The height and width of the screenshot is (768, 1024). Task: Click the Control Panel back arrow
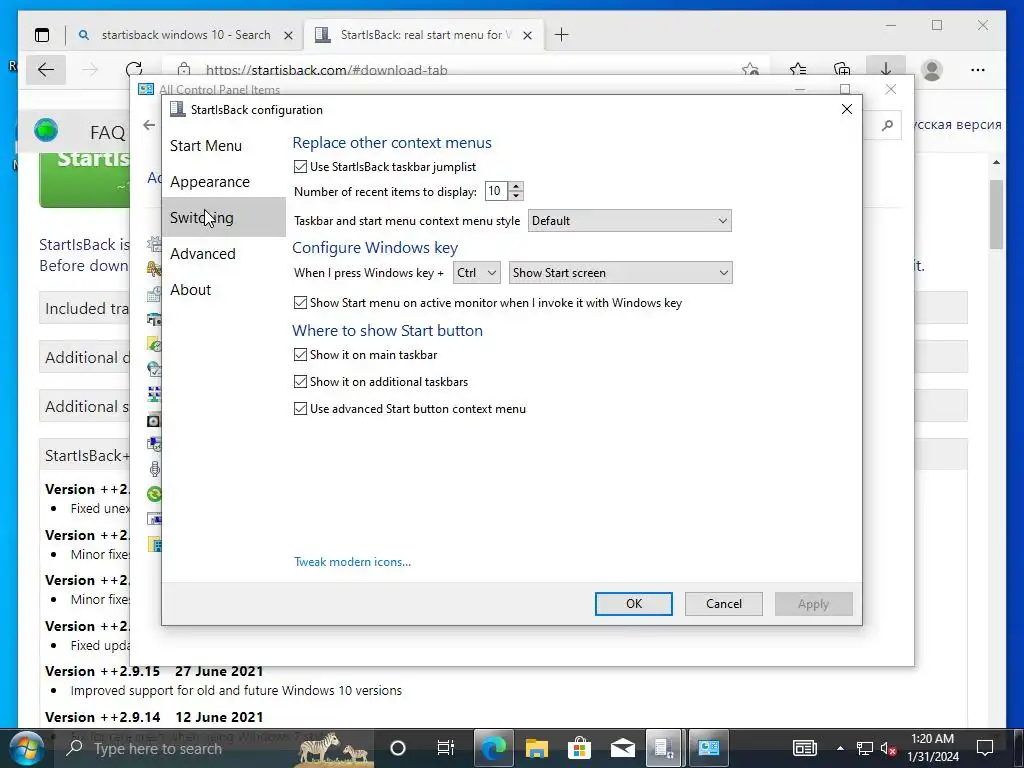(150, 125)
